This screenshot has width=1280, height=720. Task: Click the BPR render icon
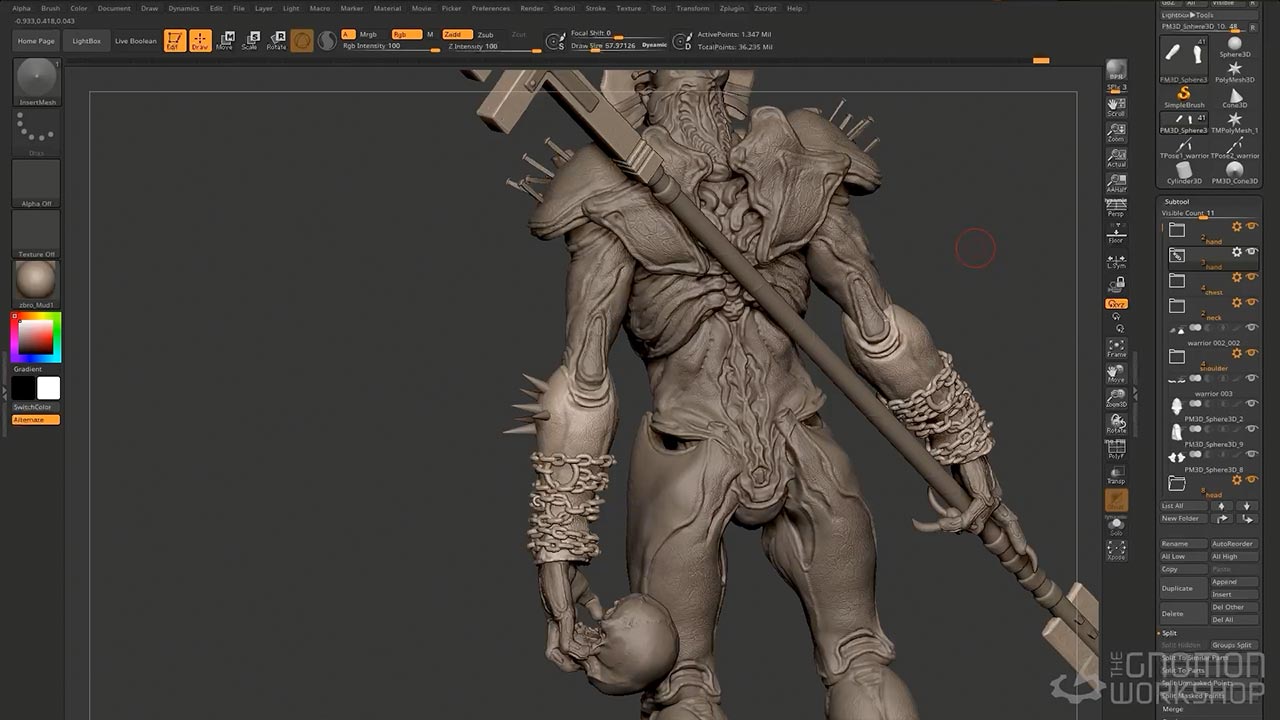[x=1116, y=70]
